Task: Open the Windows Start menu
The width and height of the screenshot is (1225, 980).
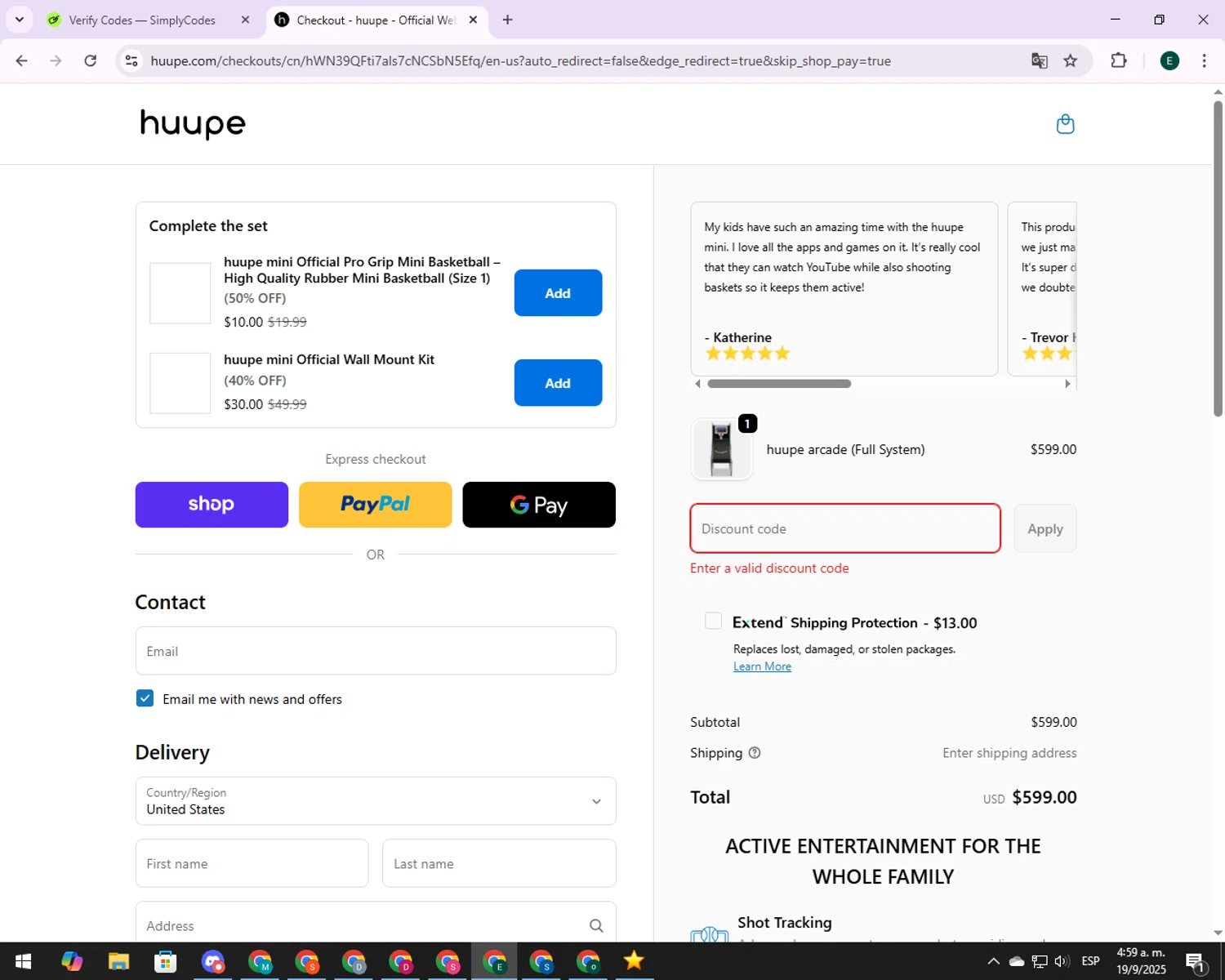Action: 23,961
